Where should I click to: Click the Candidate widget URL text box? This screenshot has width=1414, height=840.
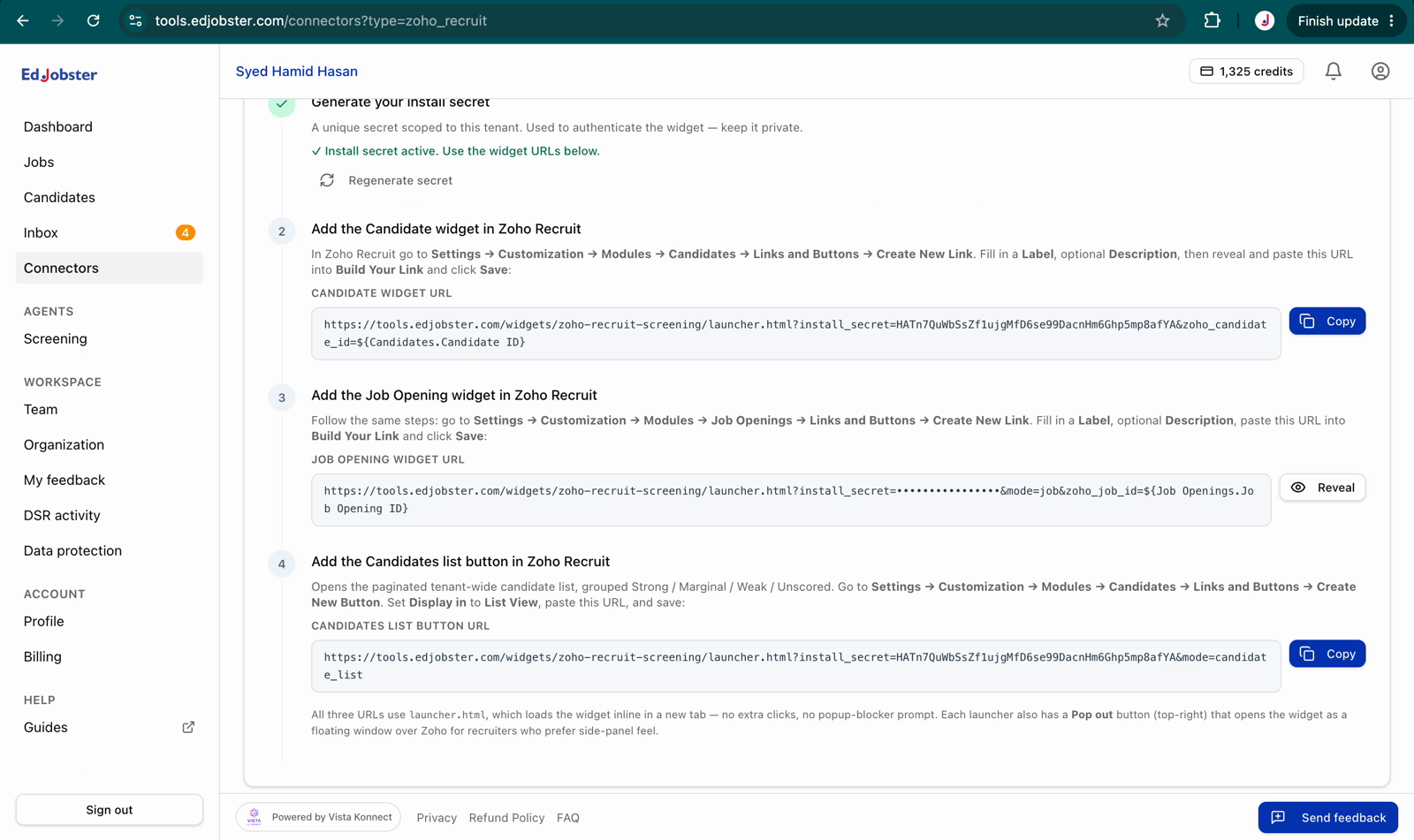[x=795, y=333]
